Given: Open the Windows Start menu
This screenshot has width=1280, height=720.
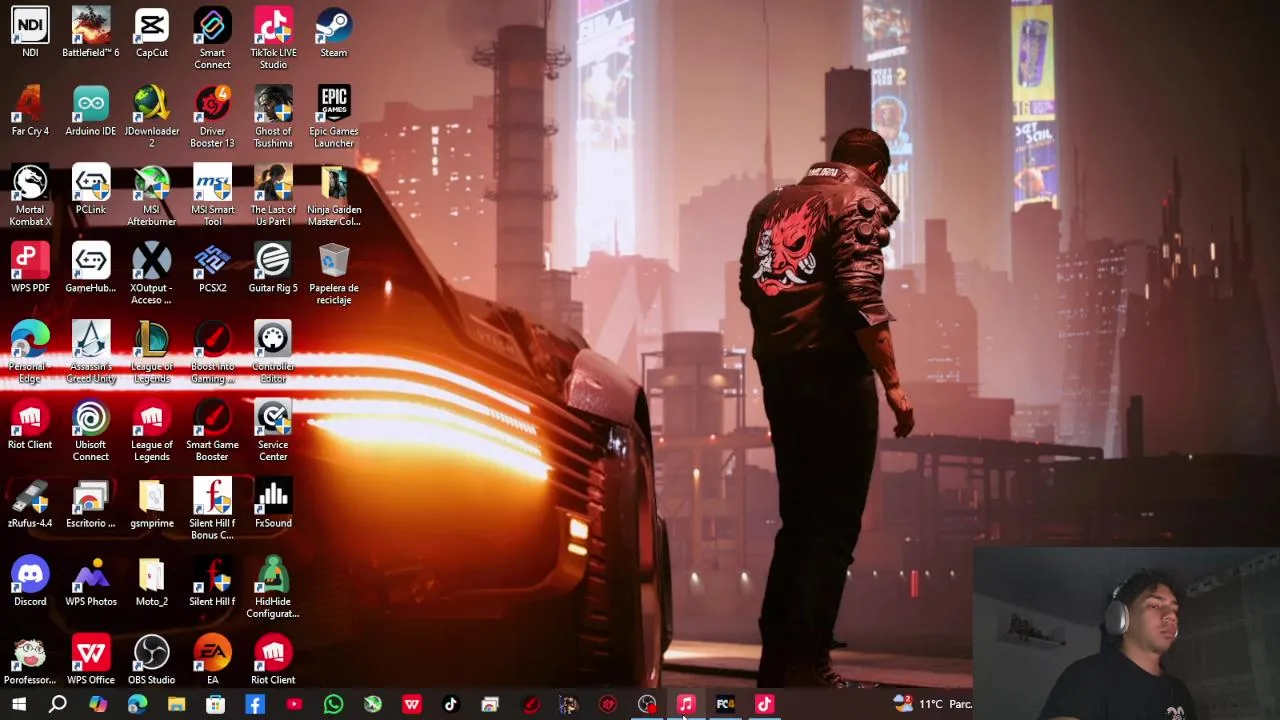Looking at the screenshot, I should coord(19,705).
